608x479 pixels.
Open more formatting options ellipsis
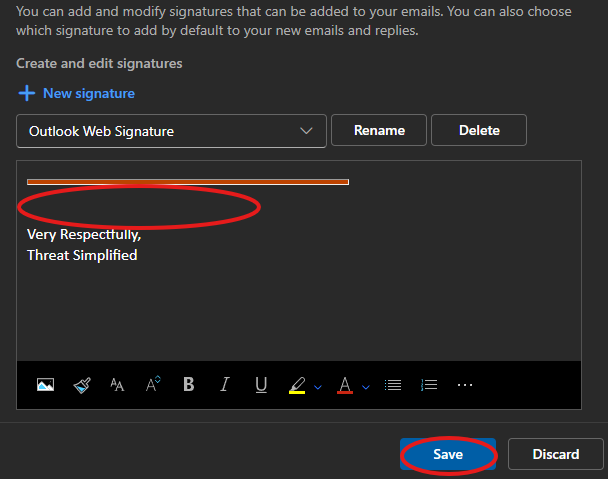465,385
